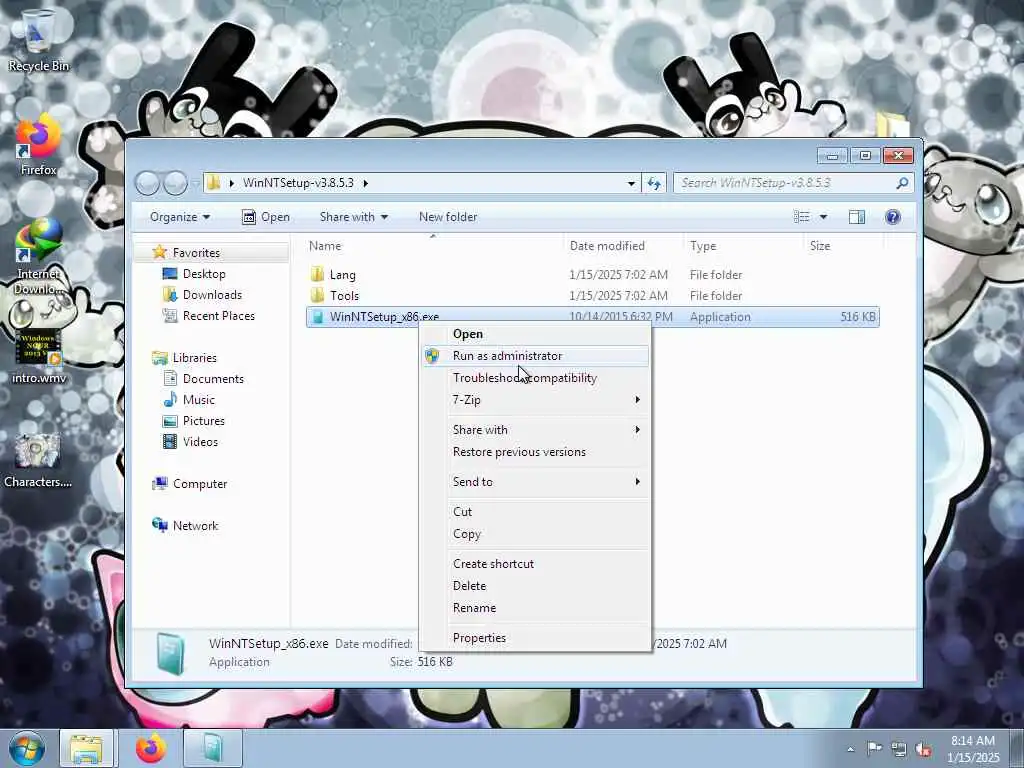Expand the Share with context submenu
This screenshot has height=768, width=1024.
click(535, 430)
